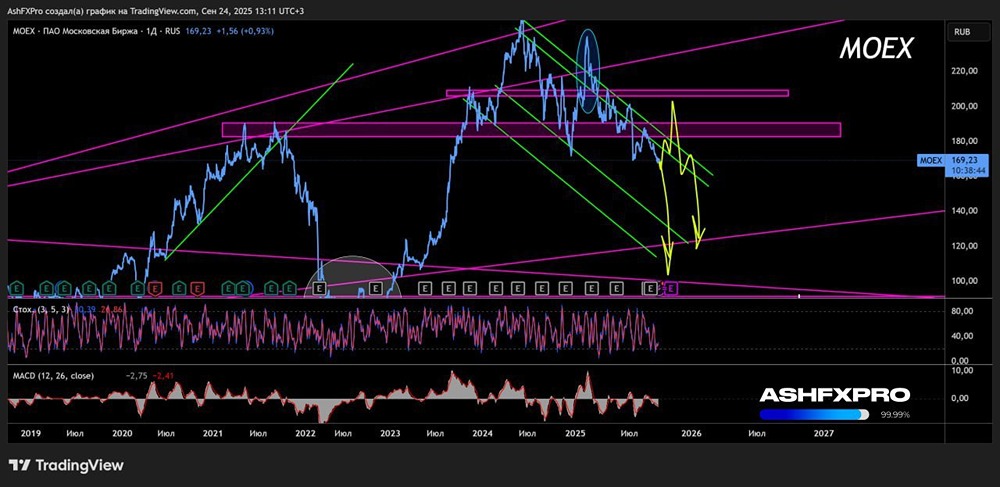This screenshot has width=1000, height=487.
Task: Click the Июл label between 2026 and 2027
Action: coord(757,435)
